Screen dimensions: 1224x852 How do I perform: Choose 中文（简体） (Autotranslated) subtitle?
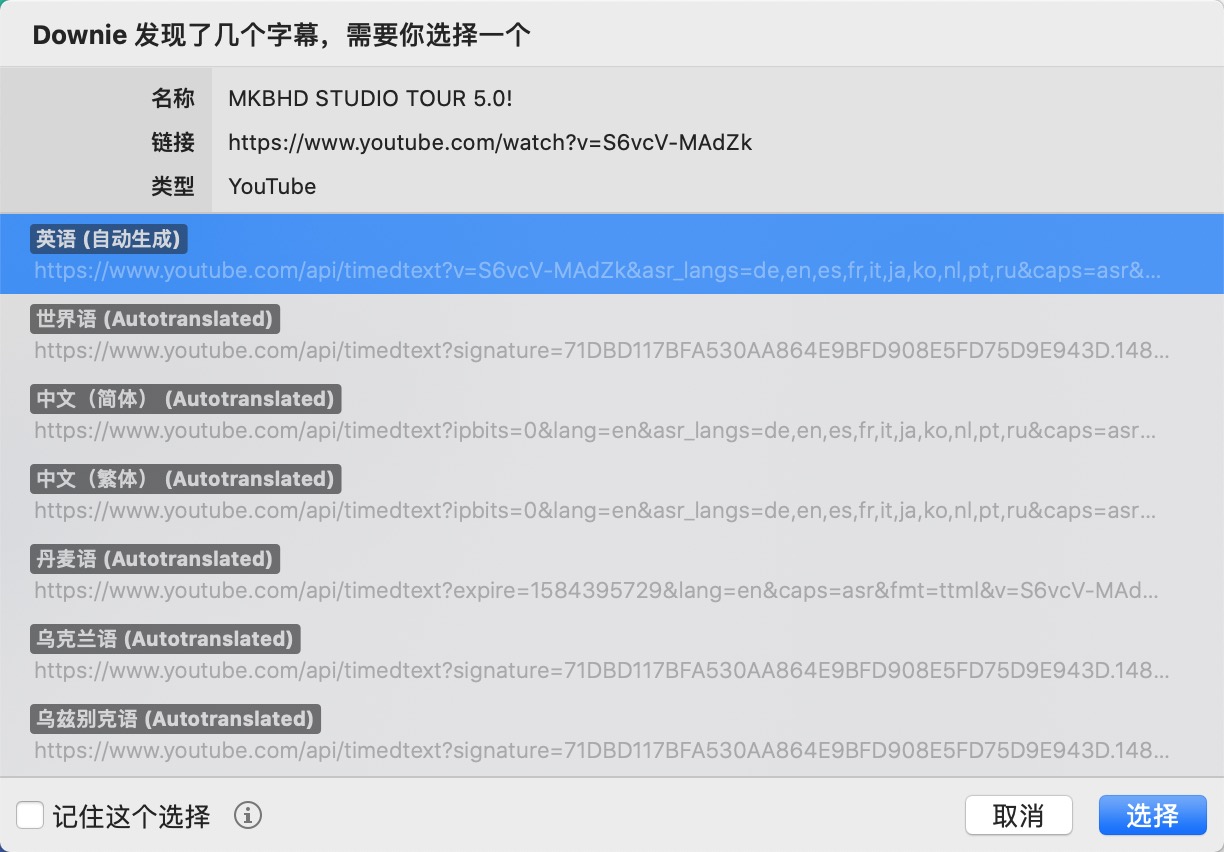[x=612, y=414]
